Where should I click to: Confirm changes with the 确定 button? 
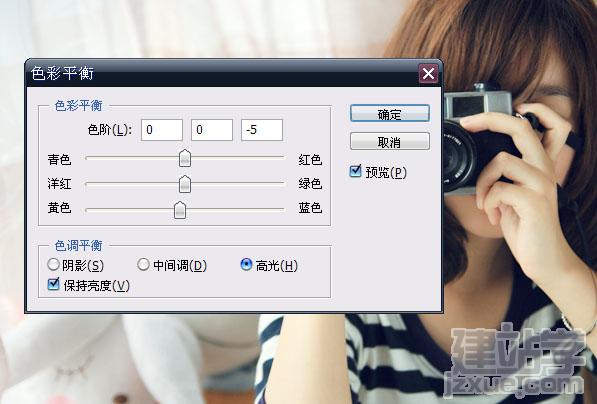point(390,113)
